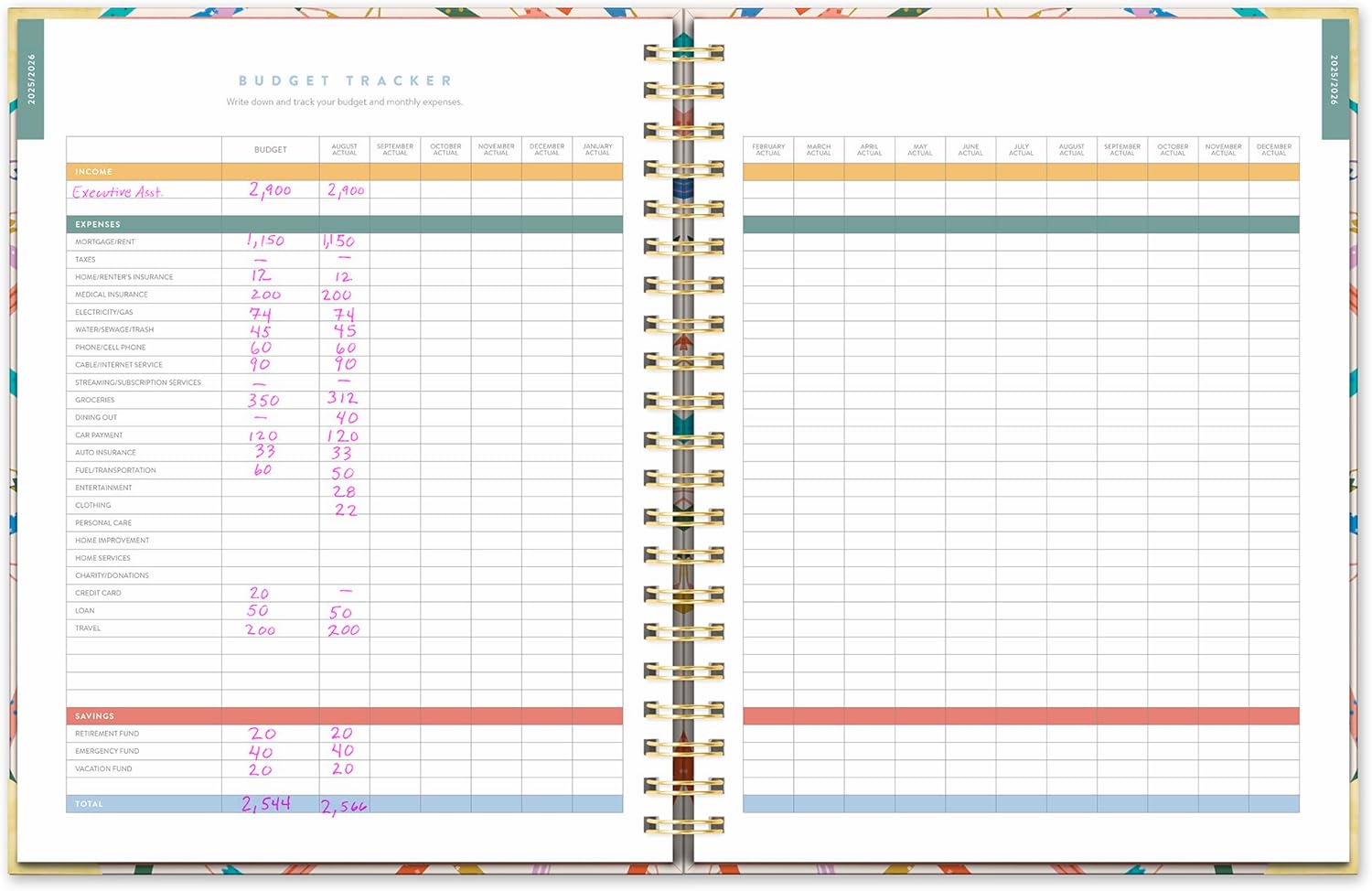Click the February Actual column header

[768, 150]
